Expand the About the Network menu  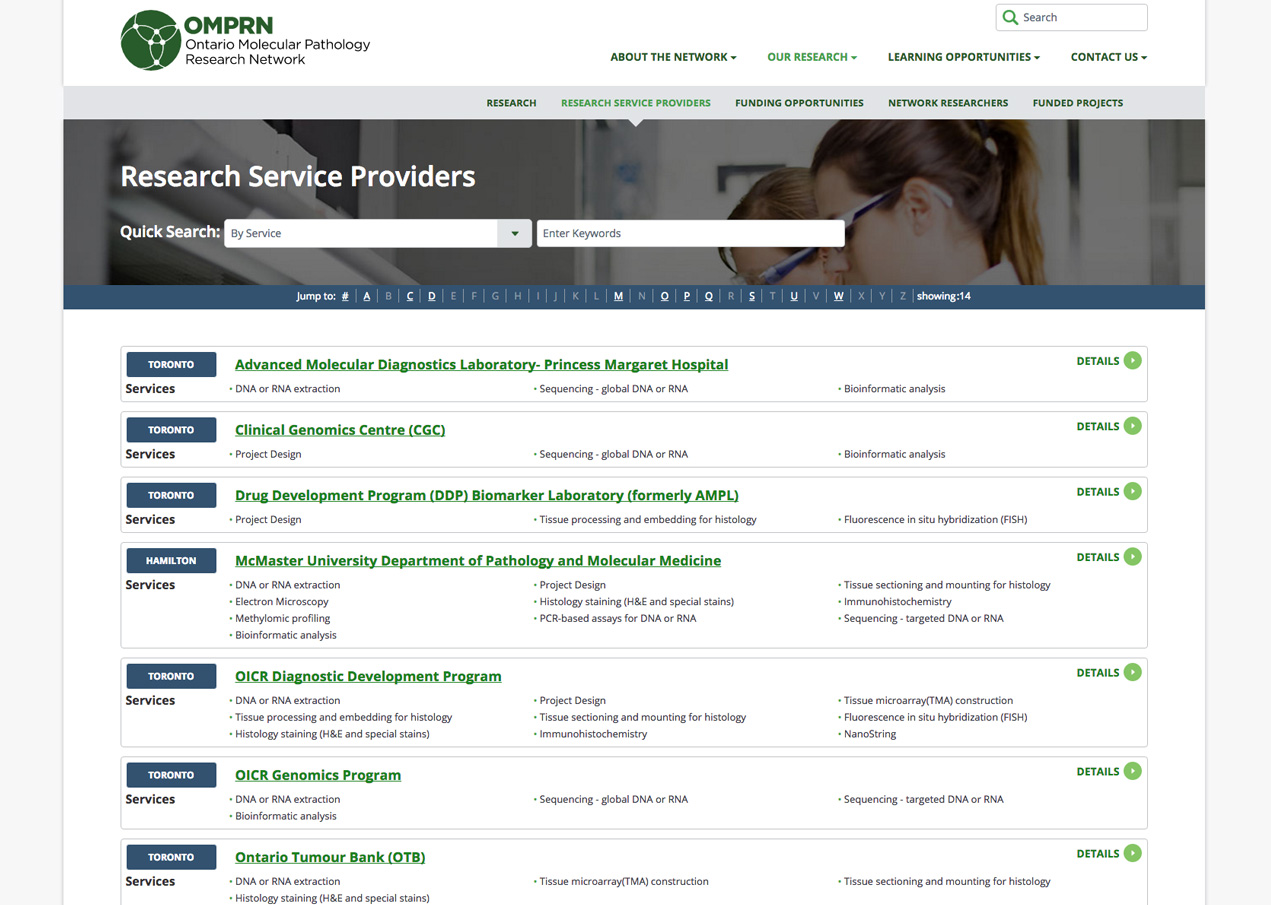coord(673,57)
